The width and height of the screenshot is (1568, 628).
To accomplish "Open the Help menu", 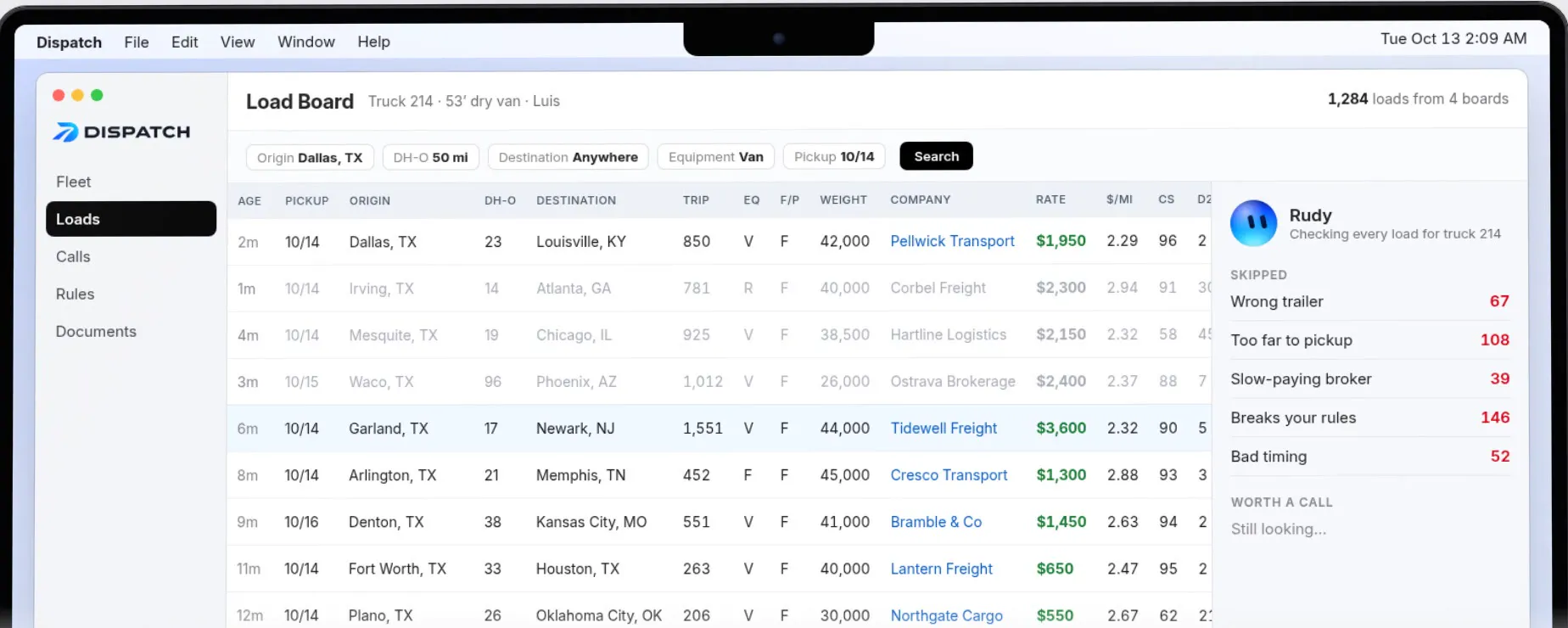I will [373, 42].
